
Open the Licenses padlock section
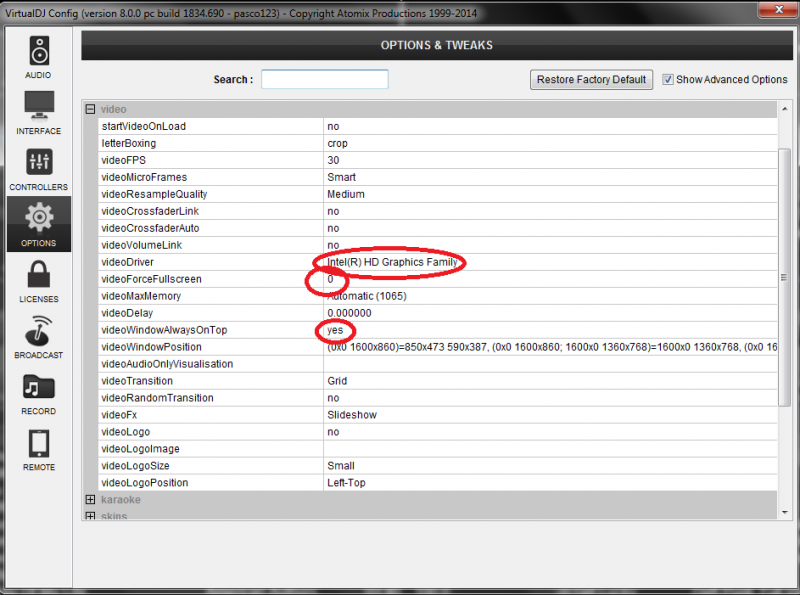click(39, 281)
